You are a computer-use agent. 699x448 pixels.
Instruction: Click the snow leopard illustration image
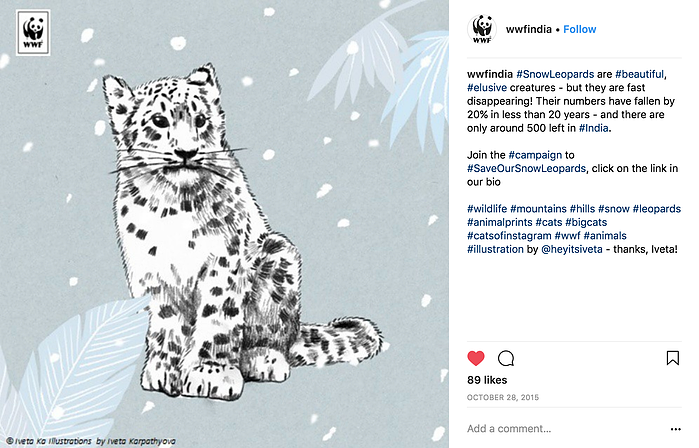224,224
